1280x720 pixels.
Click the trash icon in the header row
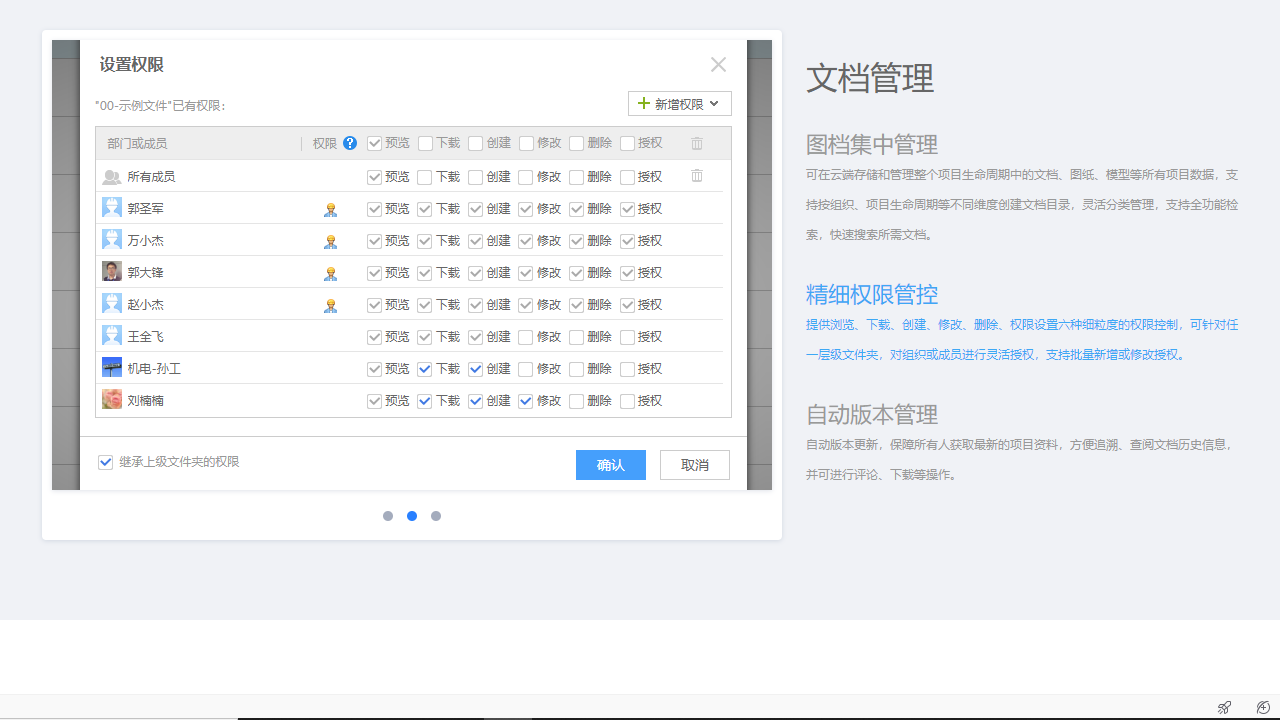click(x=696, y=143)
